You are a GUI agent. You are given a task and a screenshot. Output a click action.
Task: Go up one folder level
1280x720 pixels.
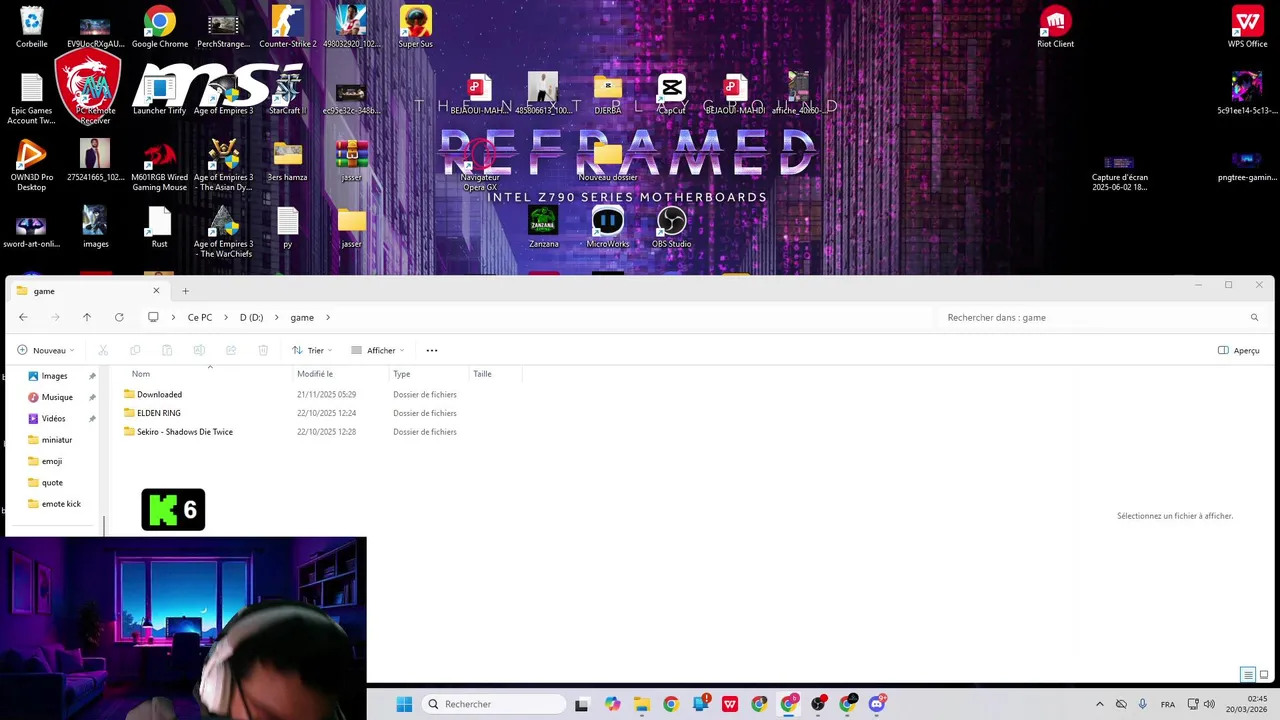pos(87,317)
